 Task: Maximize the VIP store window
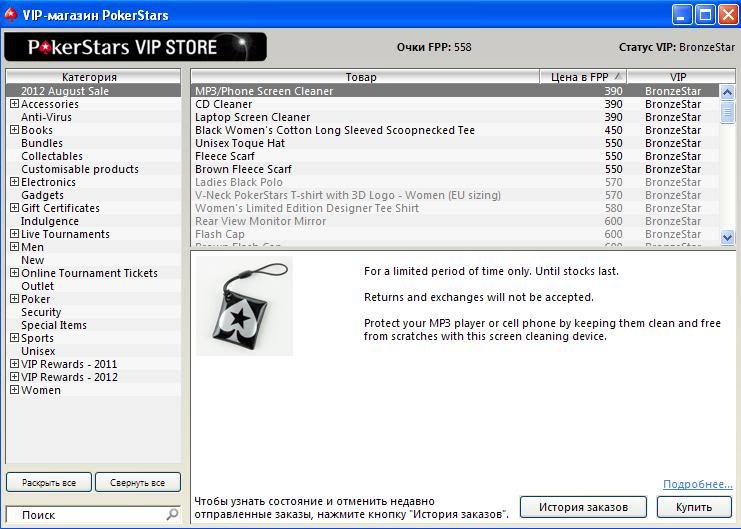tap(705, 15)
